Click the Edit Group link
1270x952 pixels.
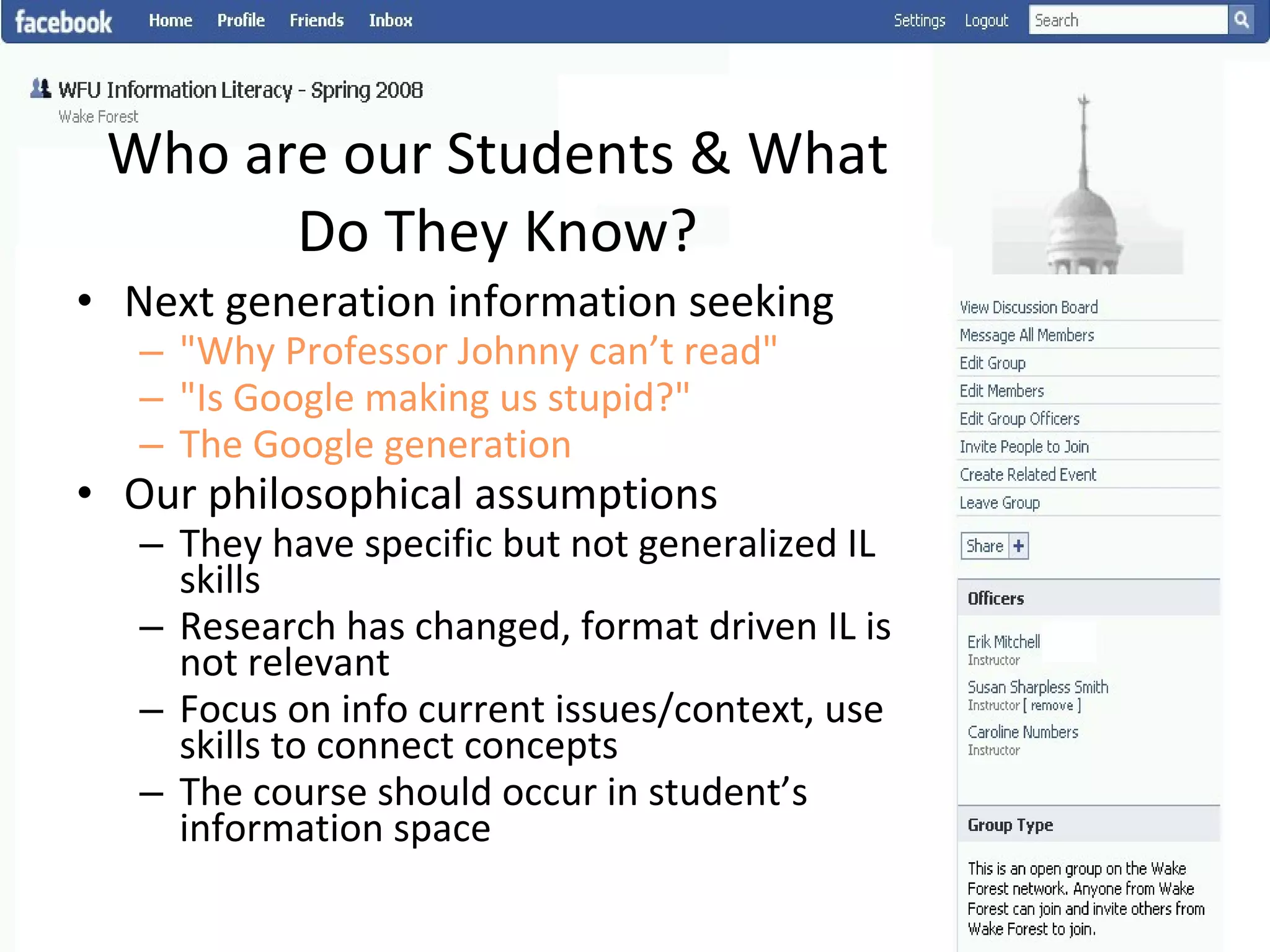point(993,363)
